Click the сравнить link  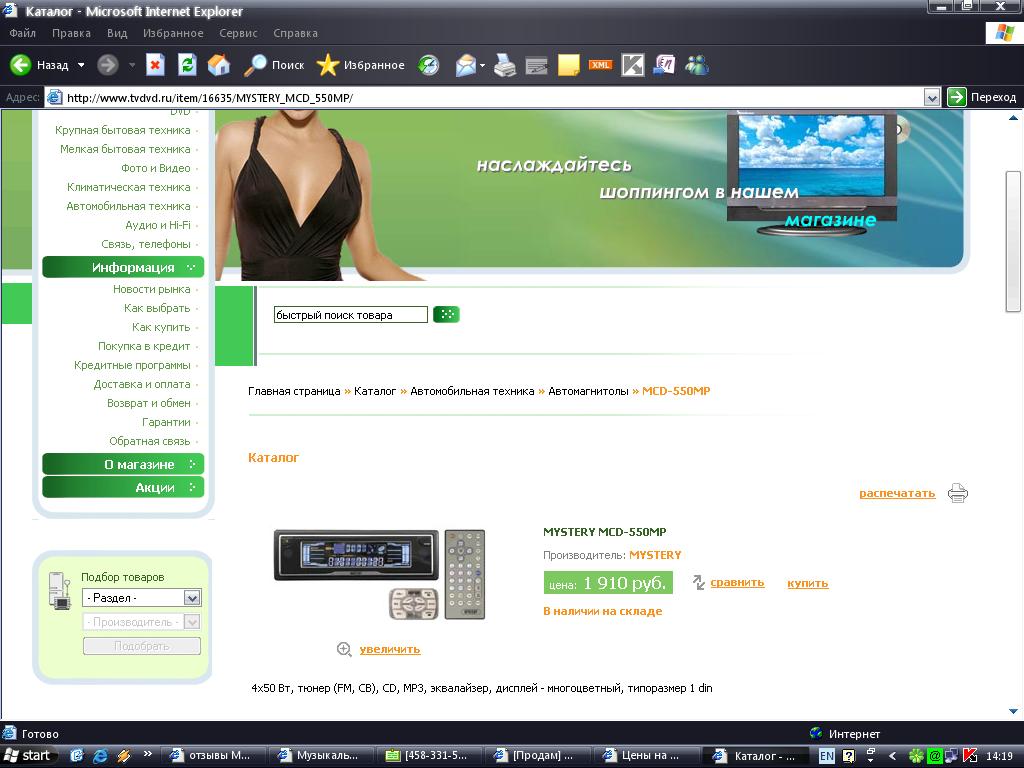click(x=737, y=582)
